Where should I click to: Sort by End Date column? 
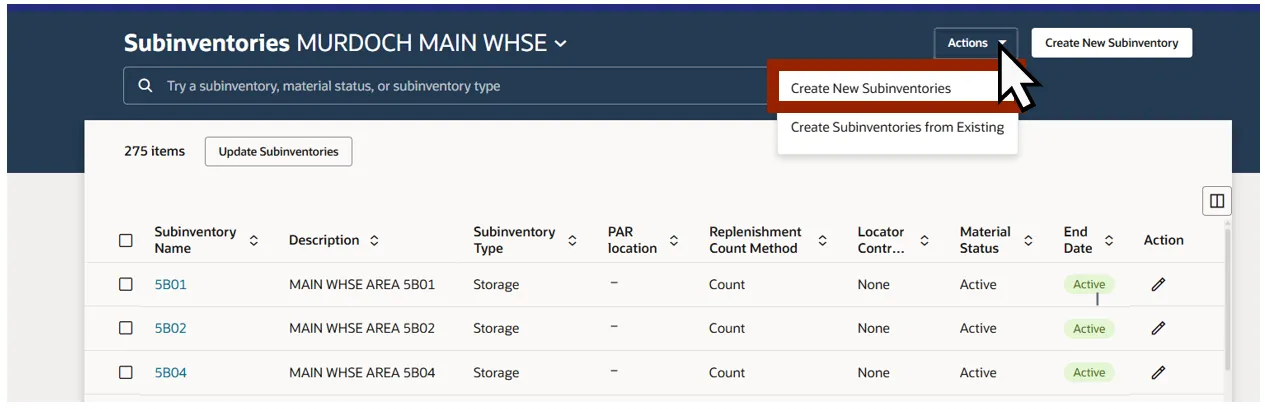click(x=1109, y=240)
